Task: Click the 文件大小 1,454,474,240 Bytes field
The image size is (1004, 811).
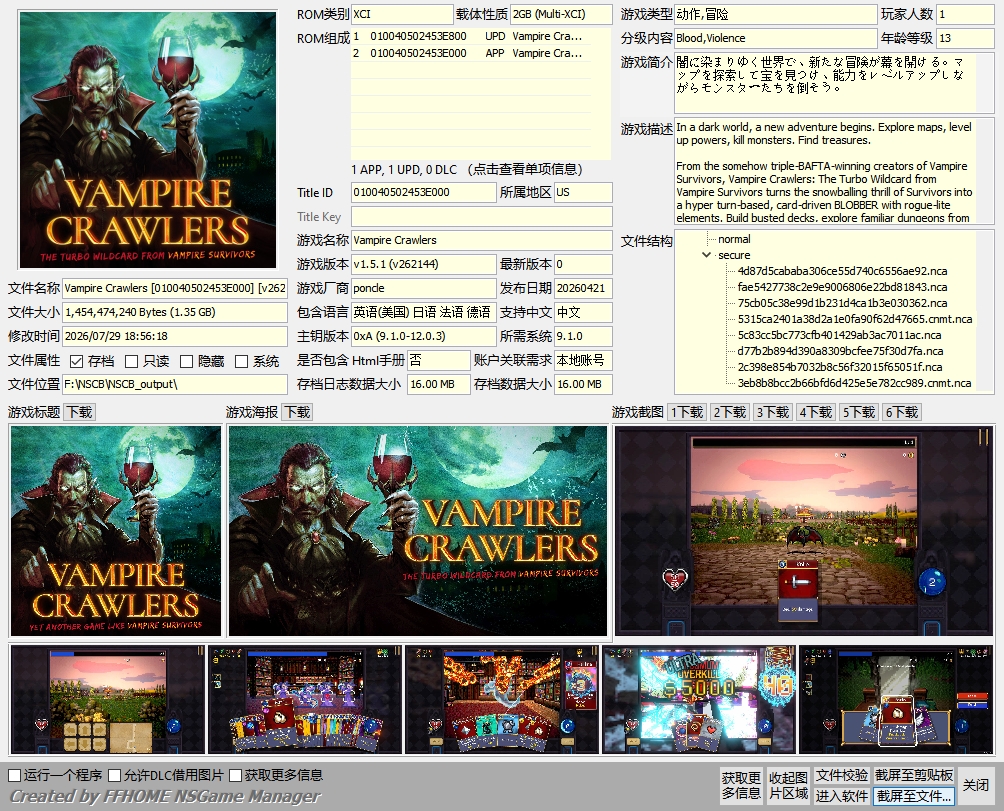Action: click(x=175, y=312)
